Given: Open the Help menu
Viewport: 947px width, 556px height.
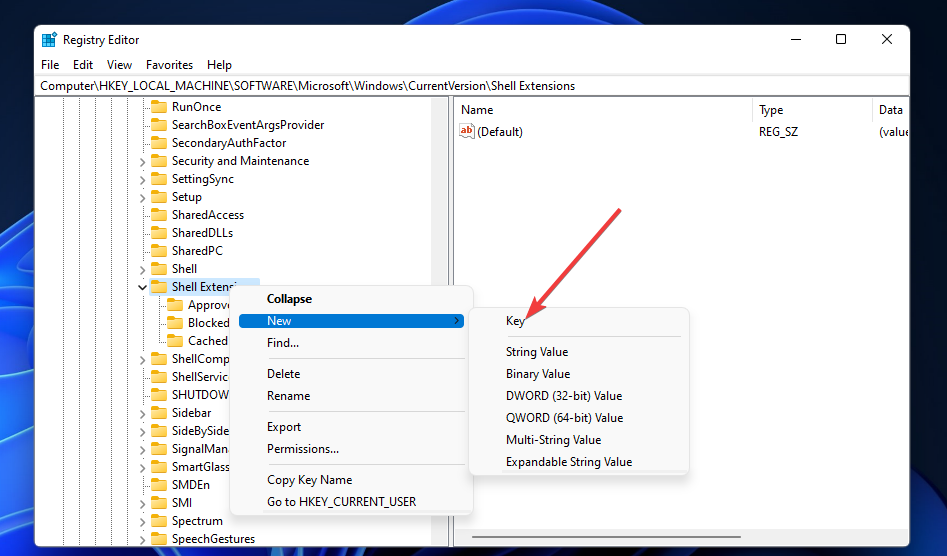Looking at the screenshot, I should tap(219, 65).
